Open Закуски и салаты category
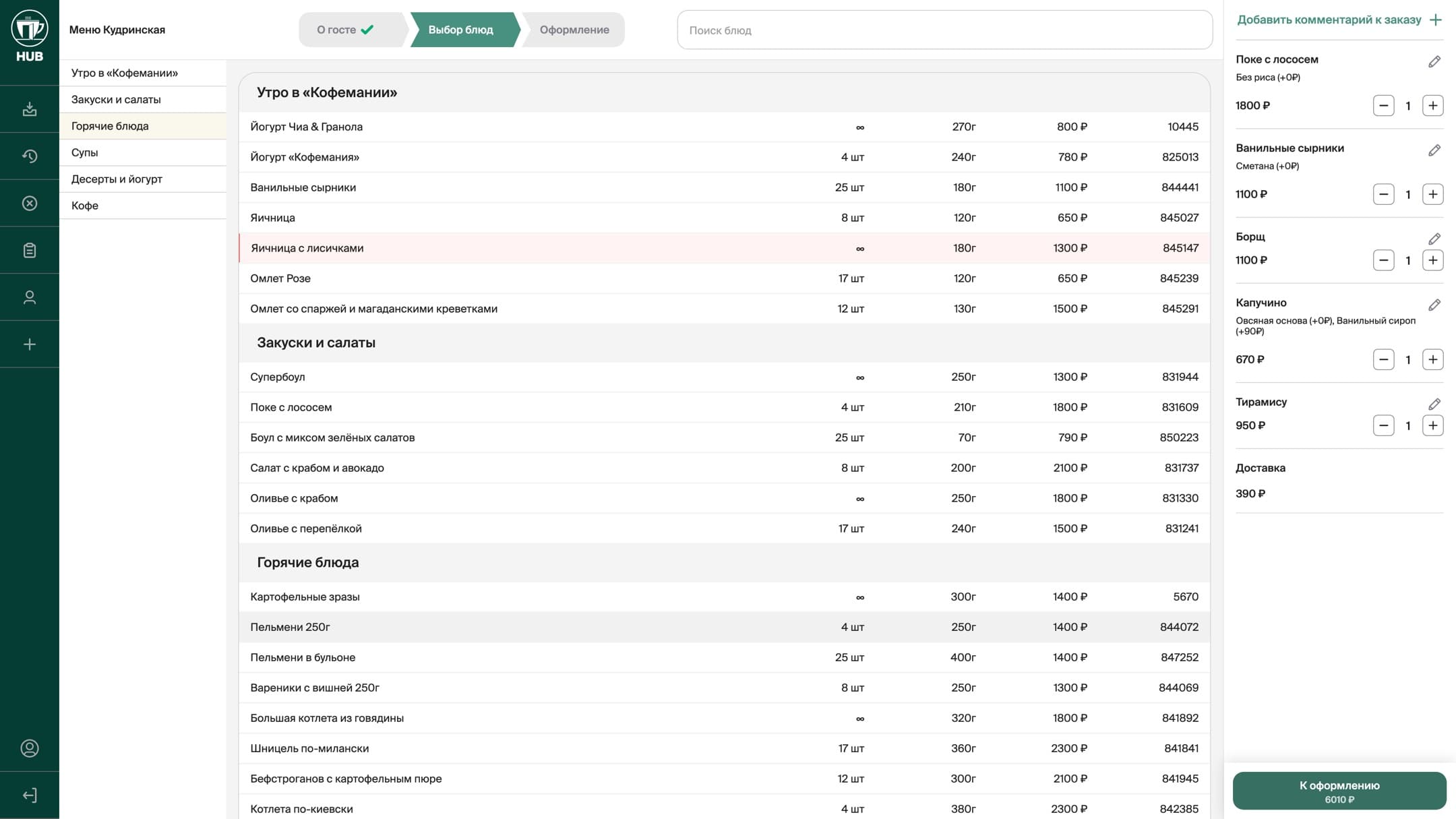Screen dimensions: 1456x819 click(143, 100)
